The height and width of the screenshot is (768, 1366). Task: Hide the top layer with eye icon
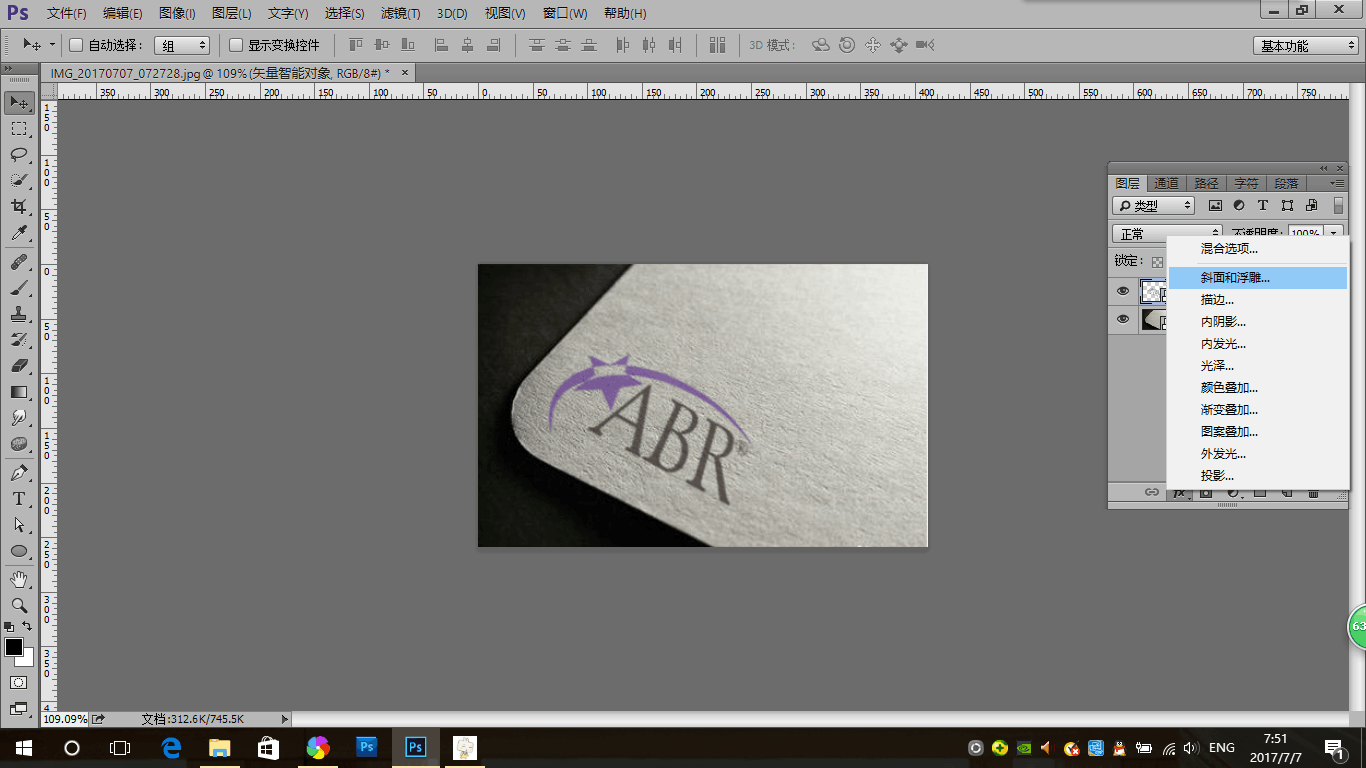[x=1123, y=292]
